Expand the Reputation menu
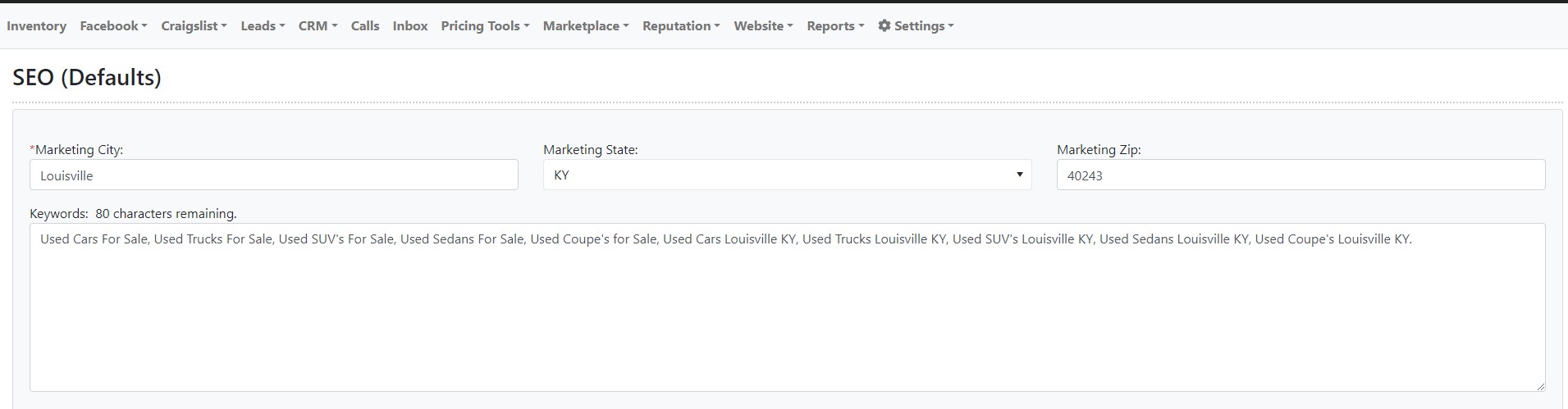The height and width of the screenshot is (409, 1568). pos(681,25)
